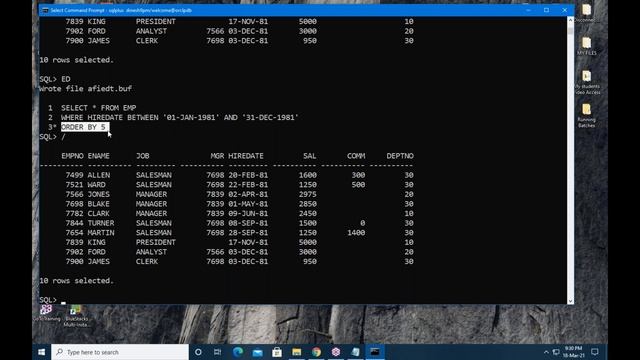
Task: Open the Training desktop shortcut icon
Action: click(47, 313)
